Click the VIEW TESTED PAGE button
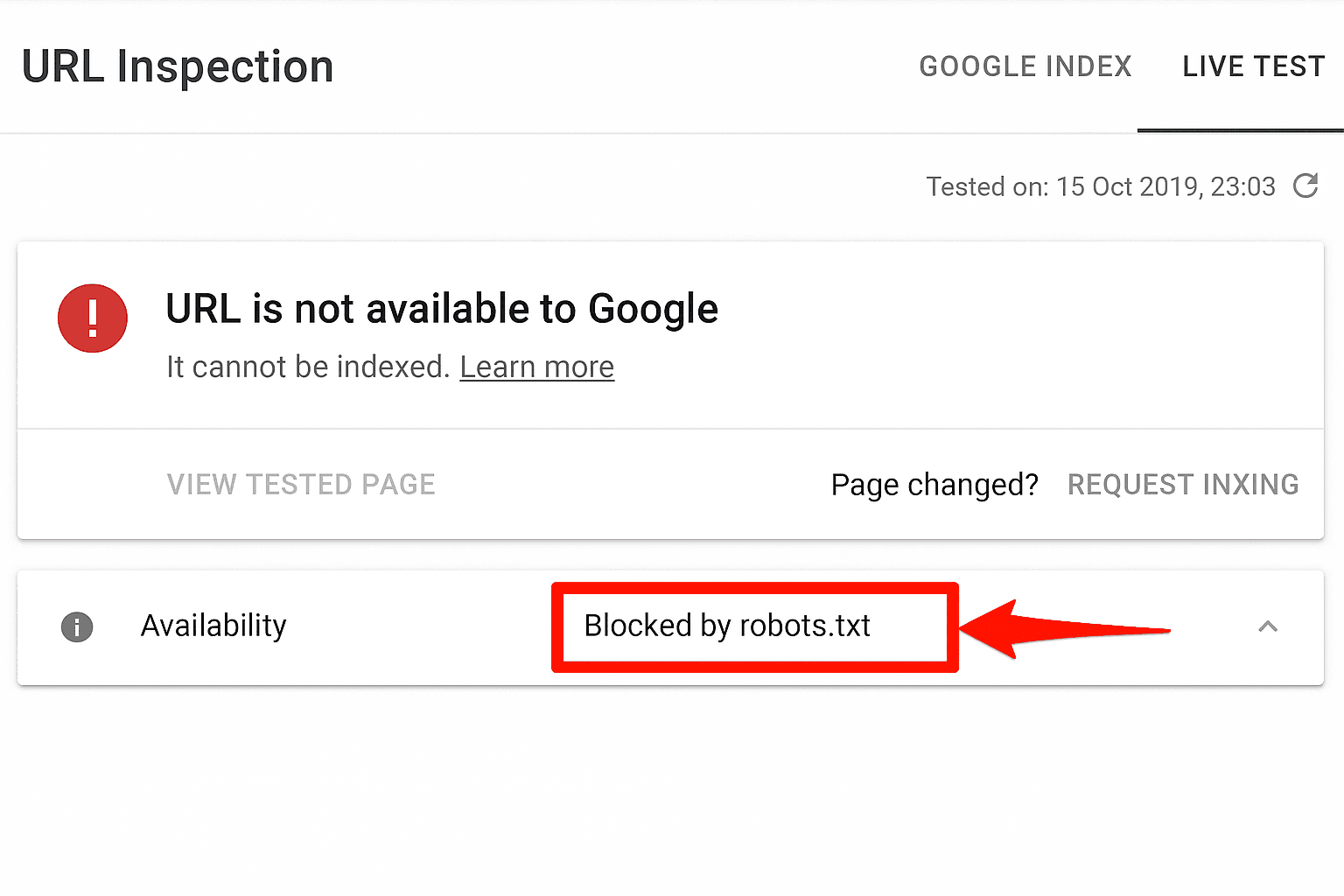Viewport: 1344px width, 896px height. pos(301,485)
